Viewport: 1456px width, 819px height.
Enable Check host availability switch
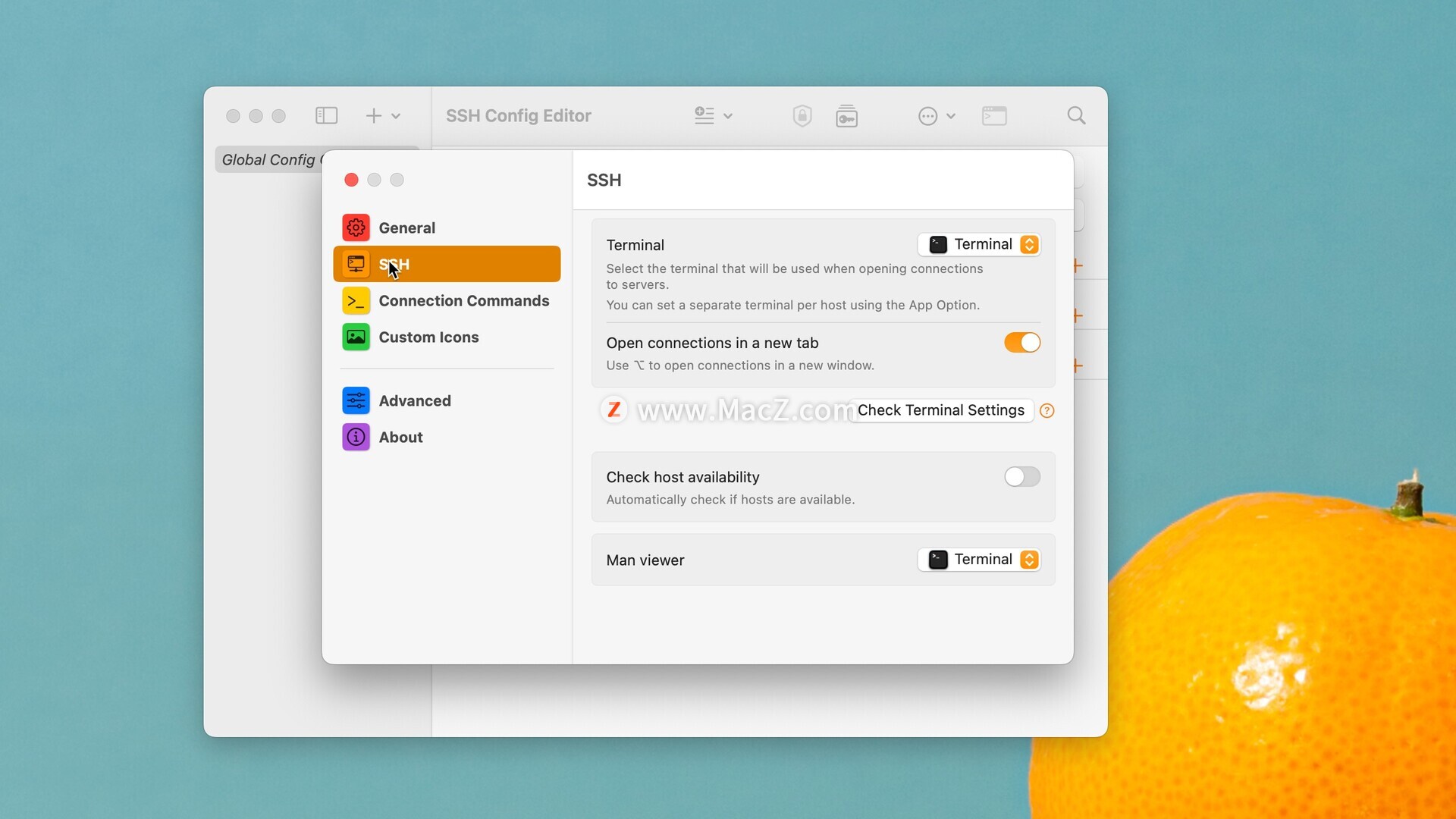coord(1022,477)
